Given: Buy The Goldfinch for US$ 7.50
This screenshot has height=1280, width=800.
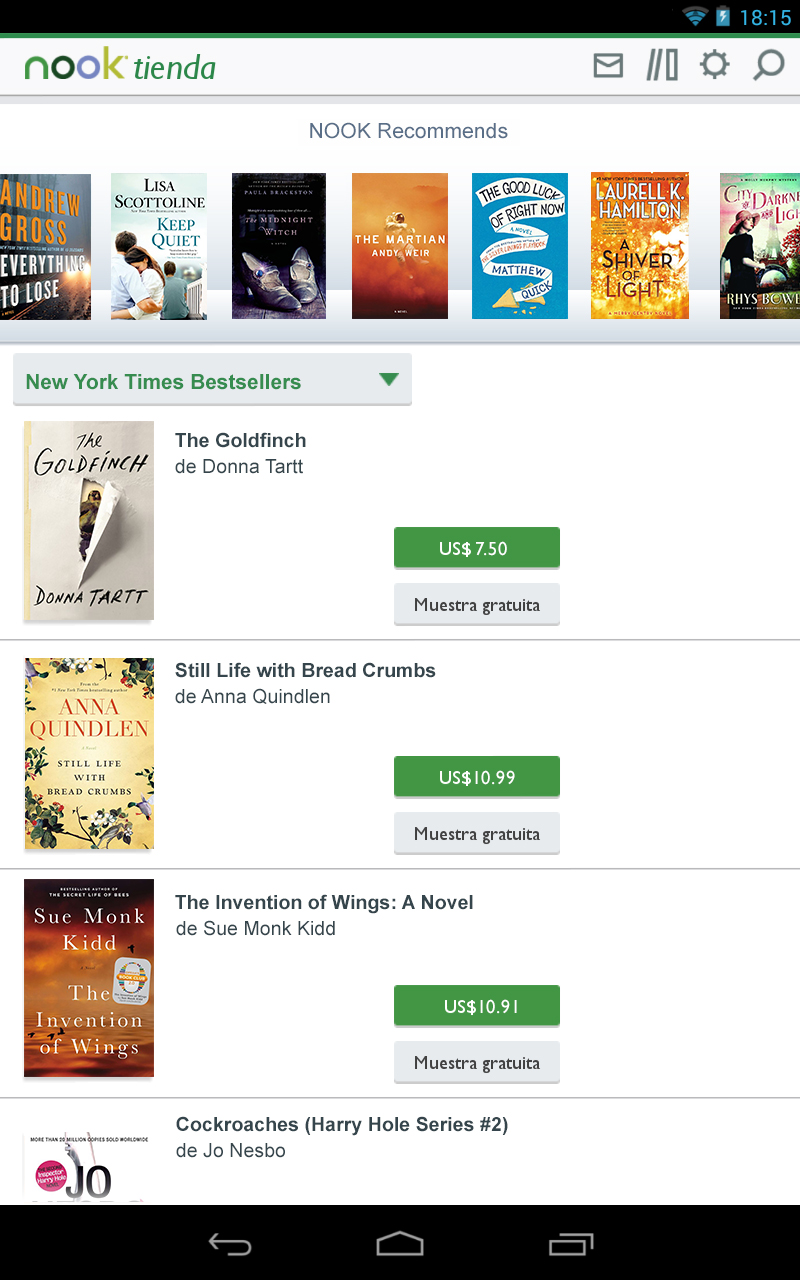Looking at the screenshot, I should tap(477, 548).
